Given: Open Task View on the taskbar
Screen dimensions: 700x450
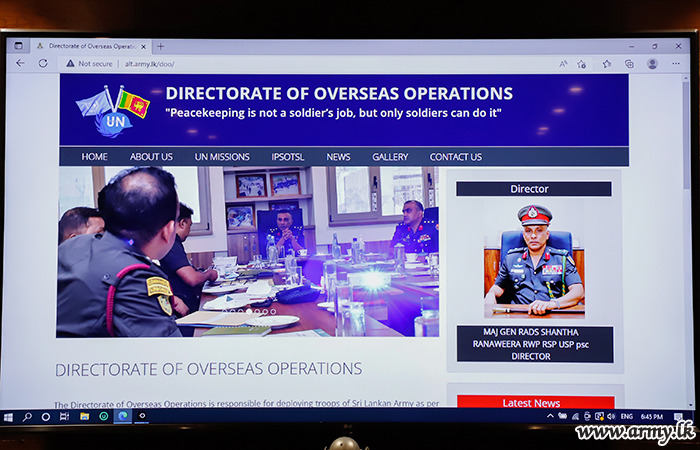Looking at the screenshot, I should [65, 417].
